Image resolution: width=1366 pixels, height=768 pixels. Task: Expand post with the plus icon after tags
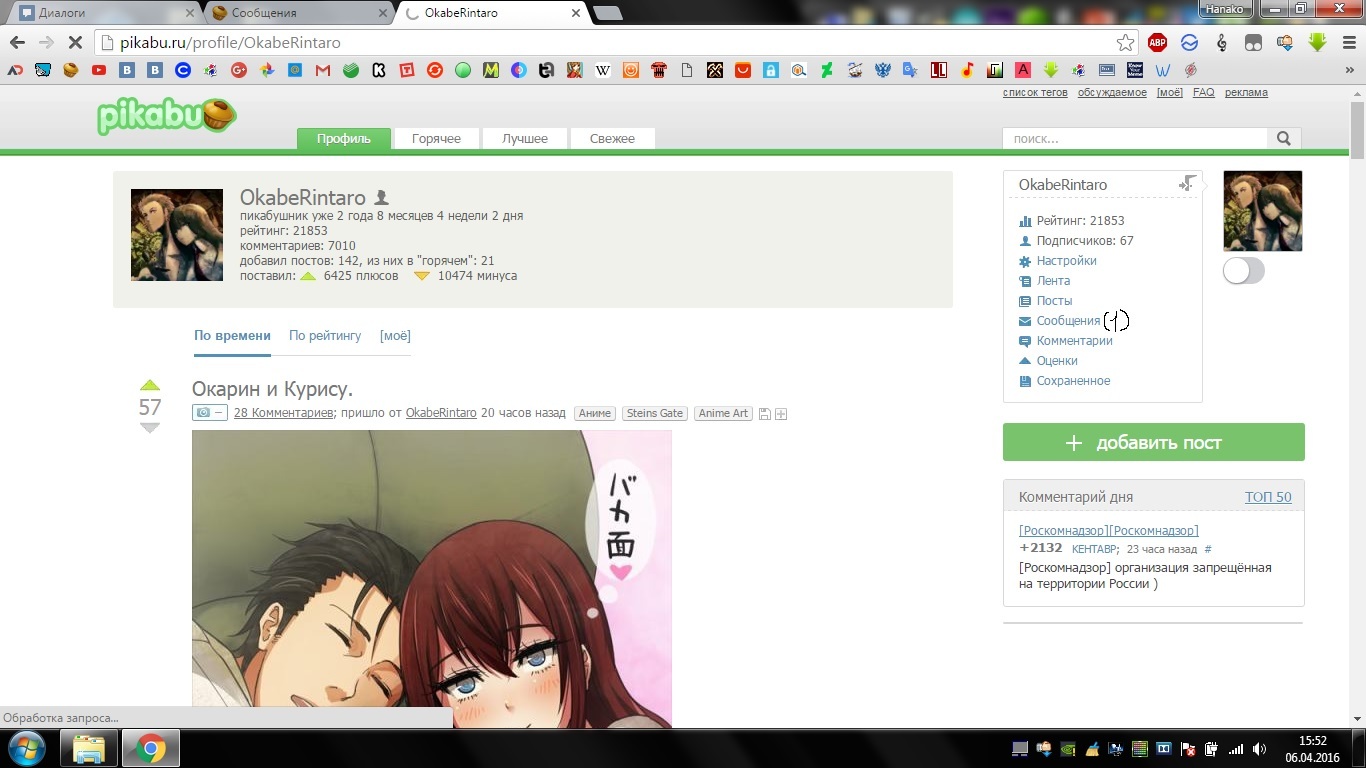pyautogui.click(x=781, y=414)
